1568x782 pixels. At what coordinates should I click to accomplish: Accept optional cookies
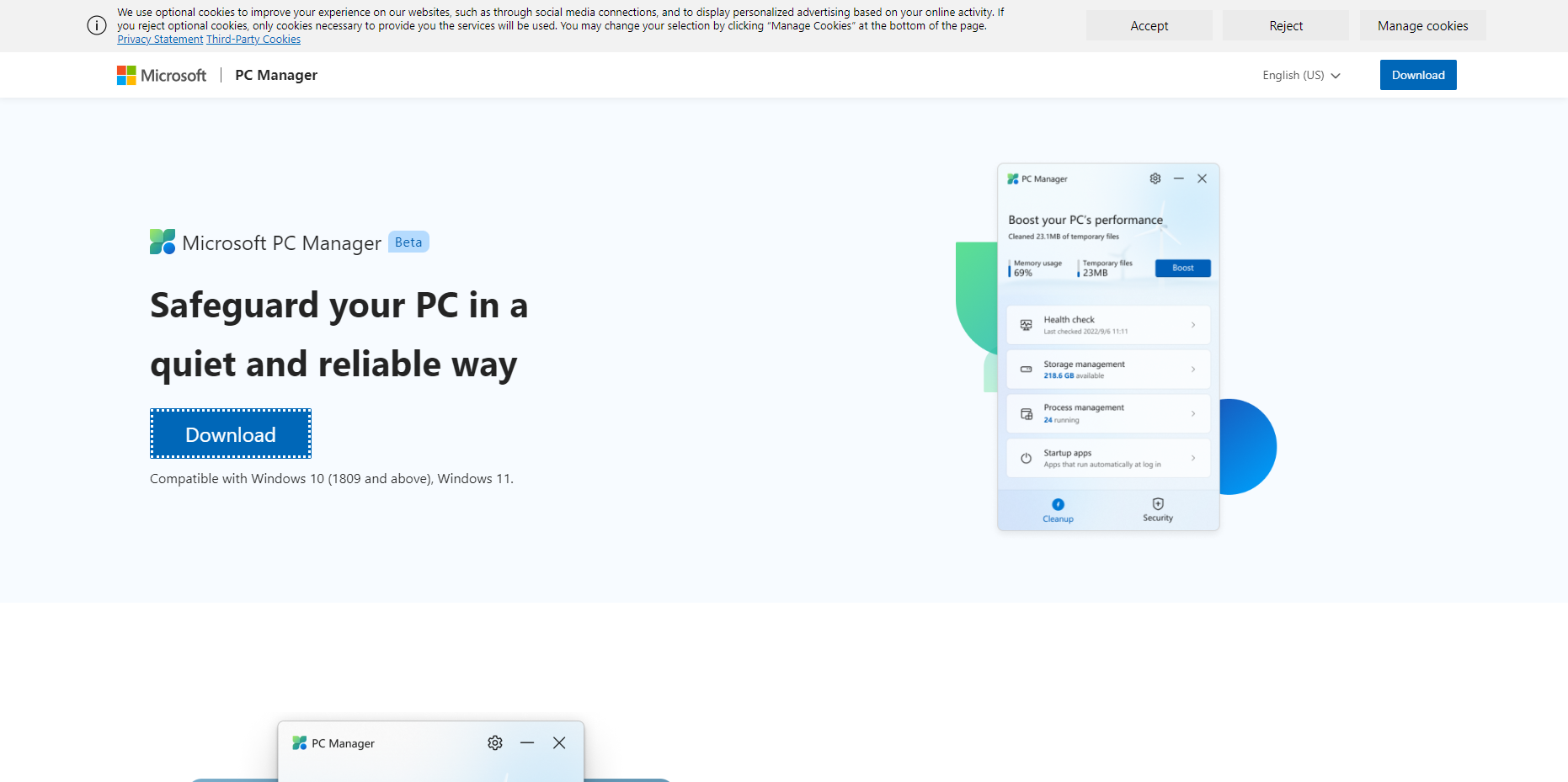(x=1149, y=26)
